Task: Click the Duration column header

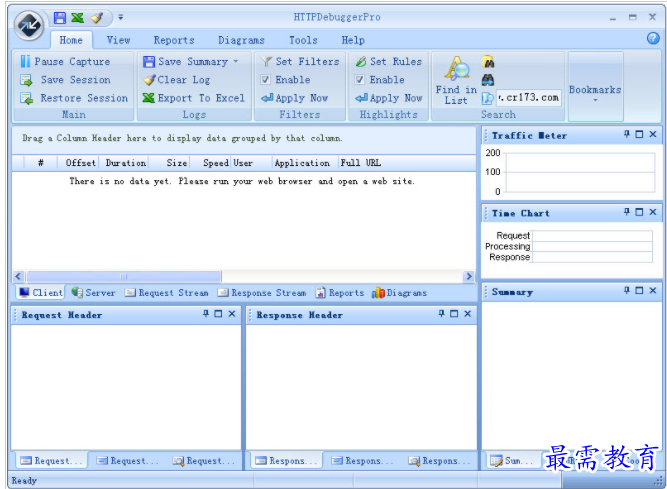Action: 125,163
